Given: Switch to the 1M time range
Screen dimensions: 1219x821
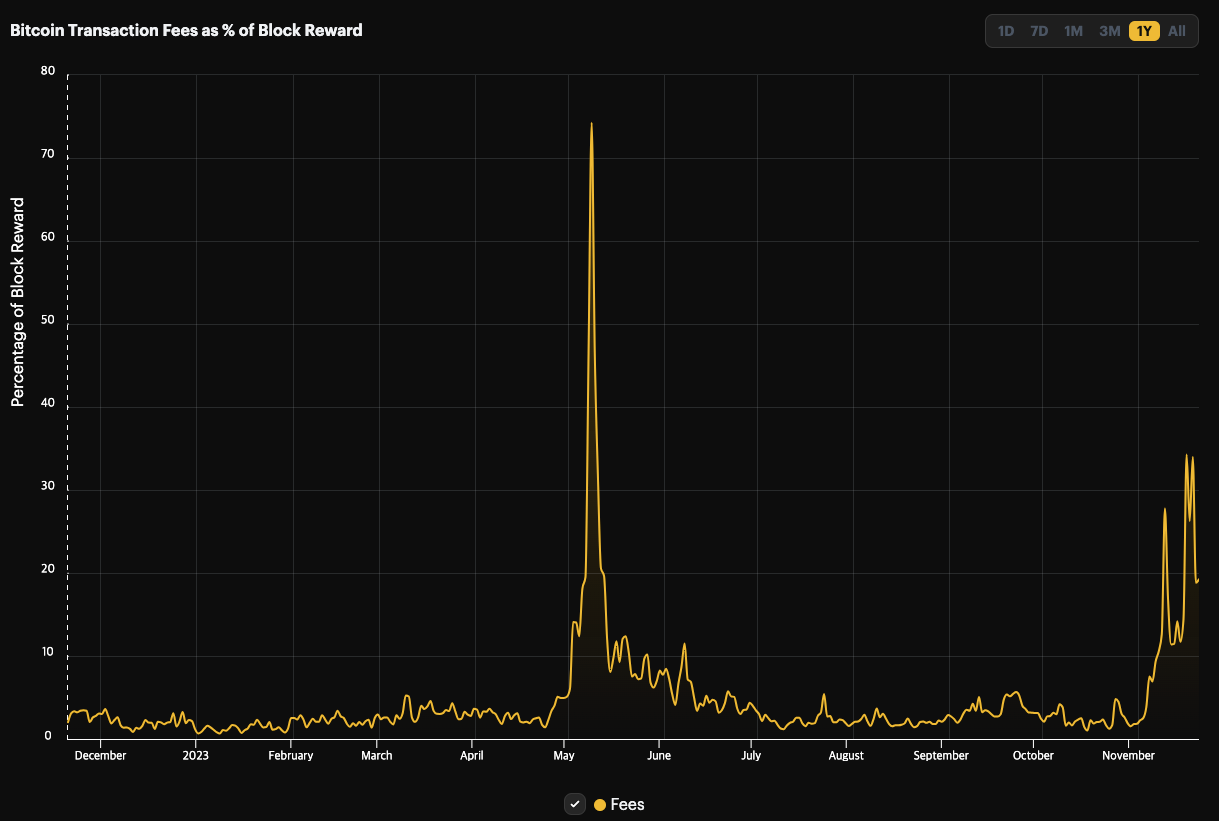Looking at the screenshot, I should (1073, 31).
